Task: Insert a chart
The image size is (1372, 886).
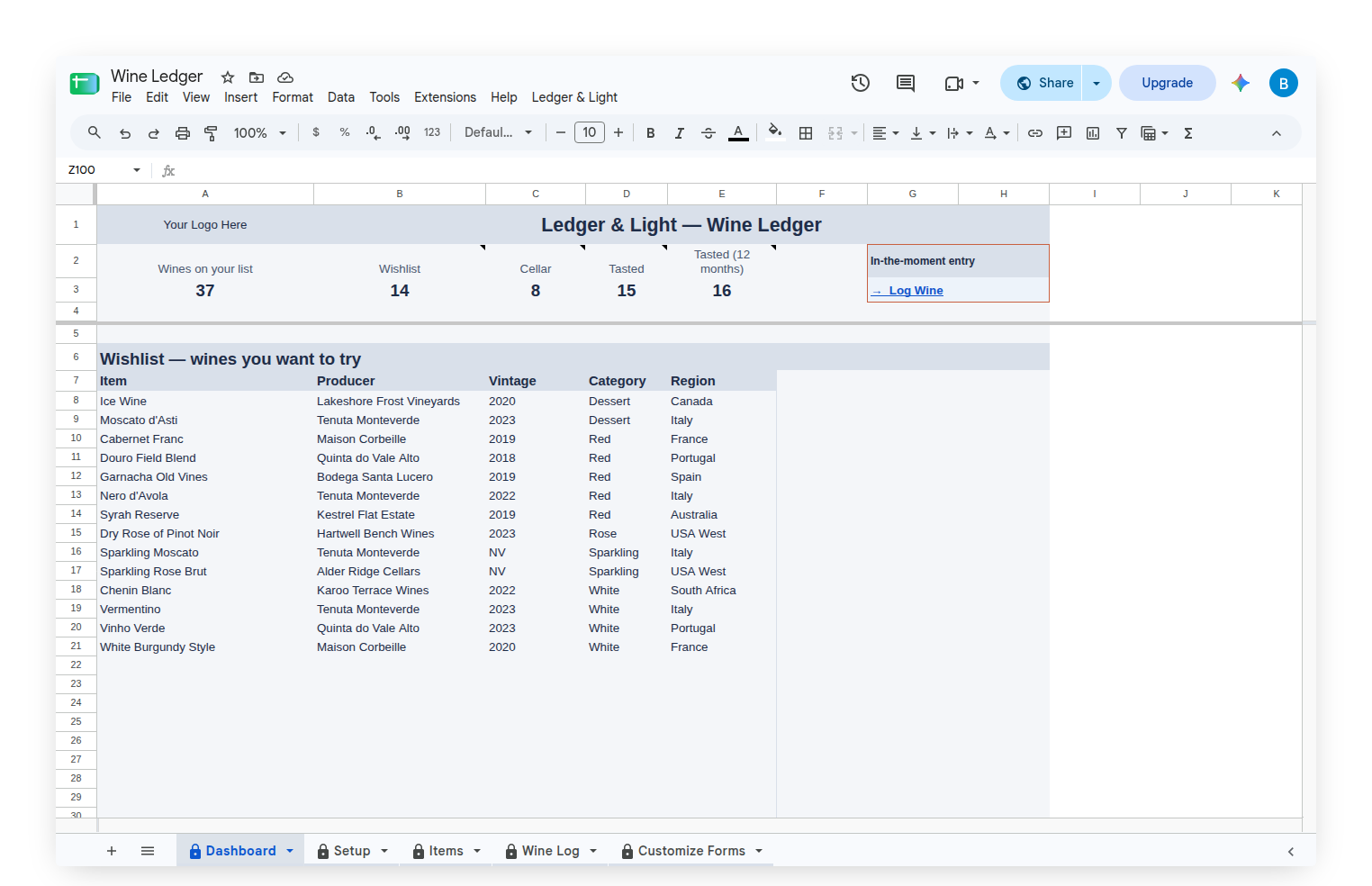Action: coord(1093,133)
